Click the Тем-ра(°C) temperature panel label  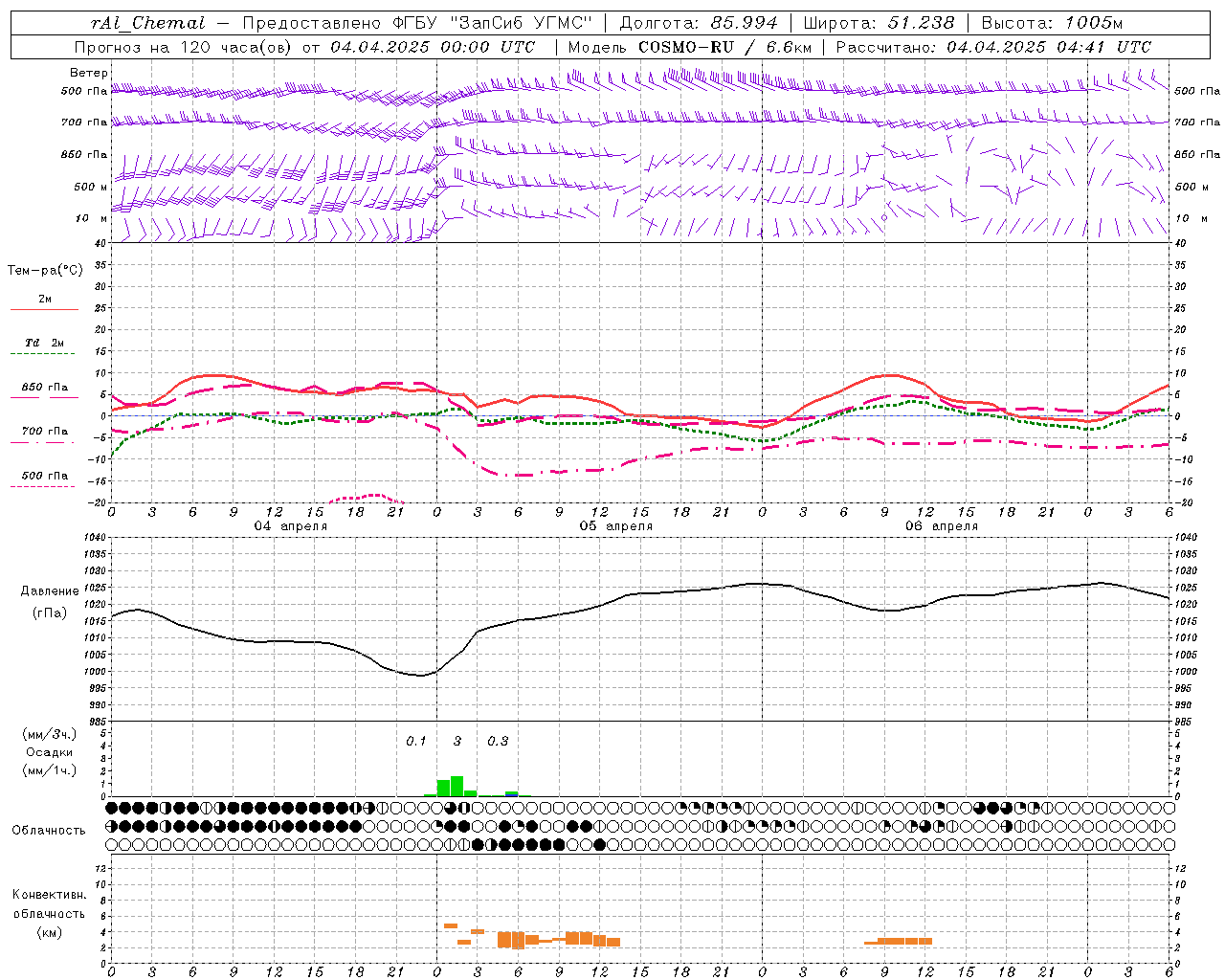click(45, 271)
